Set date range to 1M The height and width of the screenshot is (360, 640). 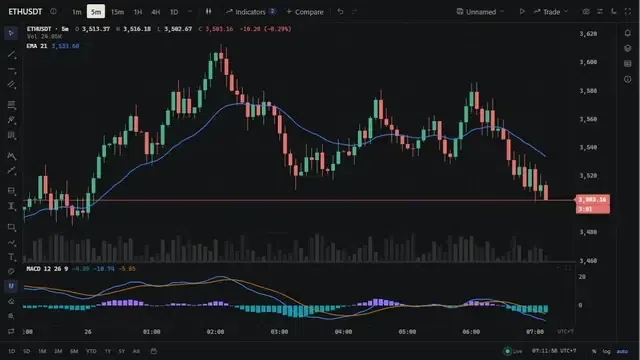[x=42, y=351]
